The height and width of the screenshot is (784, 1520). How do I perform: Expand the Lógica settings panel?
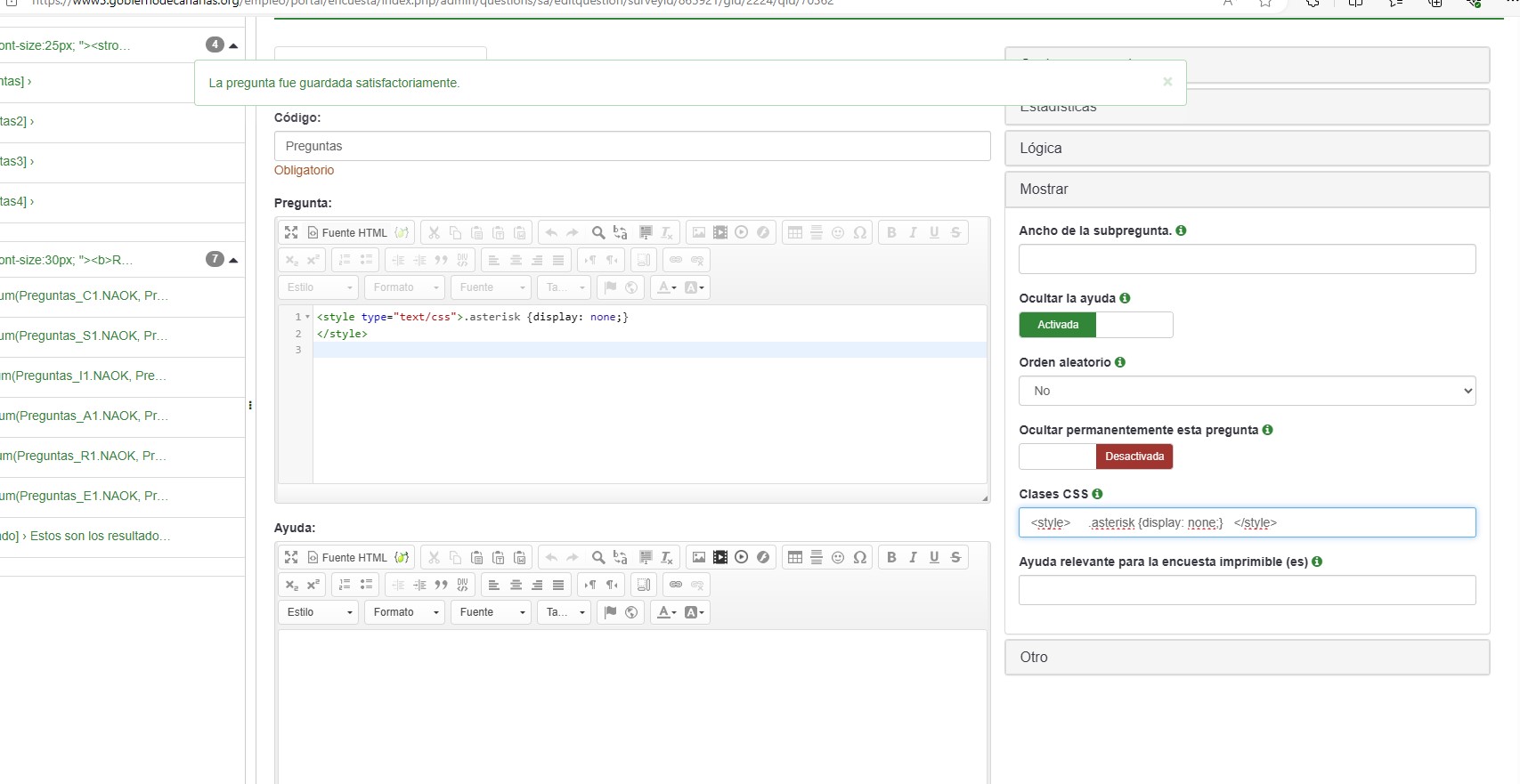coord(1247,149)
